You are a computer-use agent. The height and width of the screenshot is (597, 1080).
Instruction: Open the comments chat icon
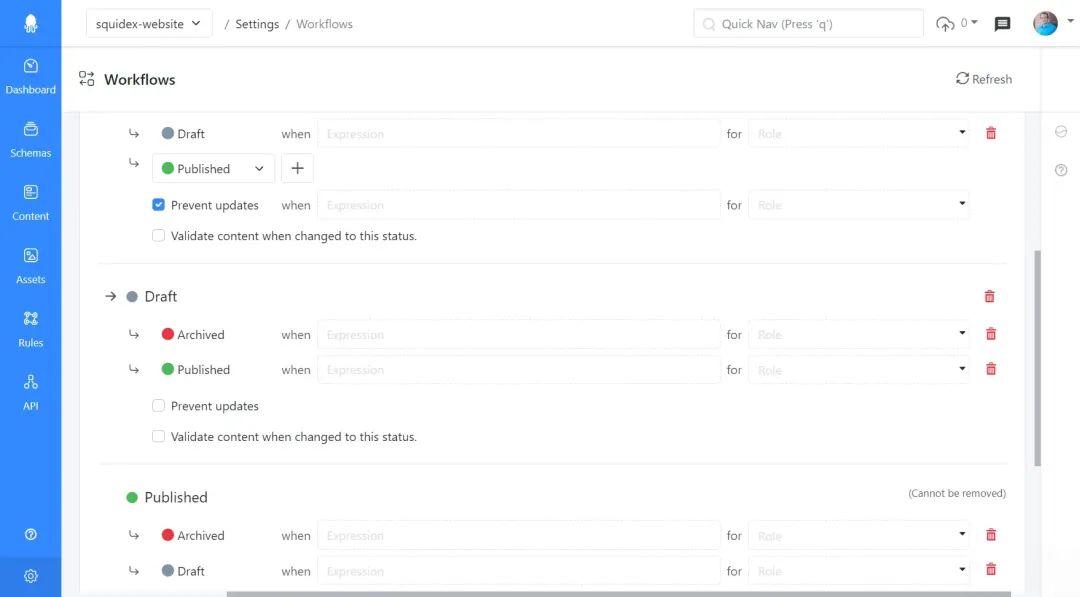(1002, 24)
